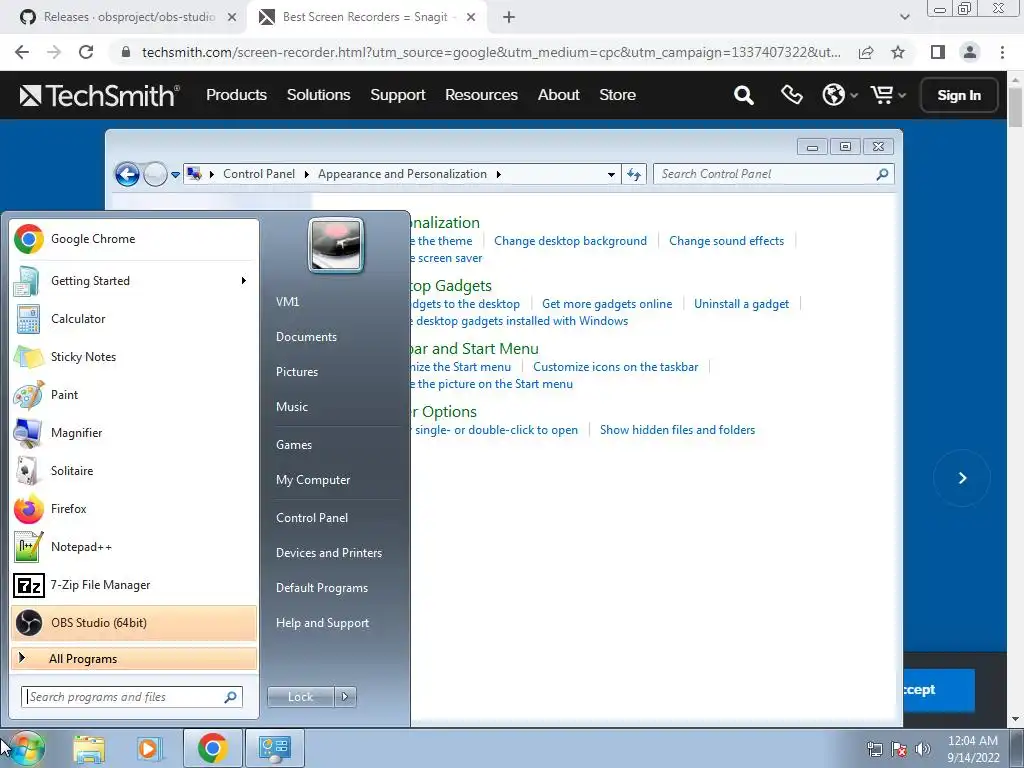Click Uninstall a gadget link
1024x768 pixels.
741,304
